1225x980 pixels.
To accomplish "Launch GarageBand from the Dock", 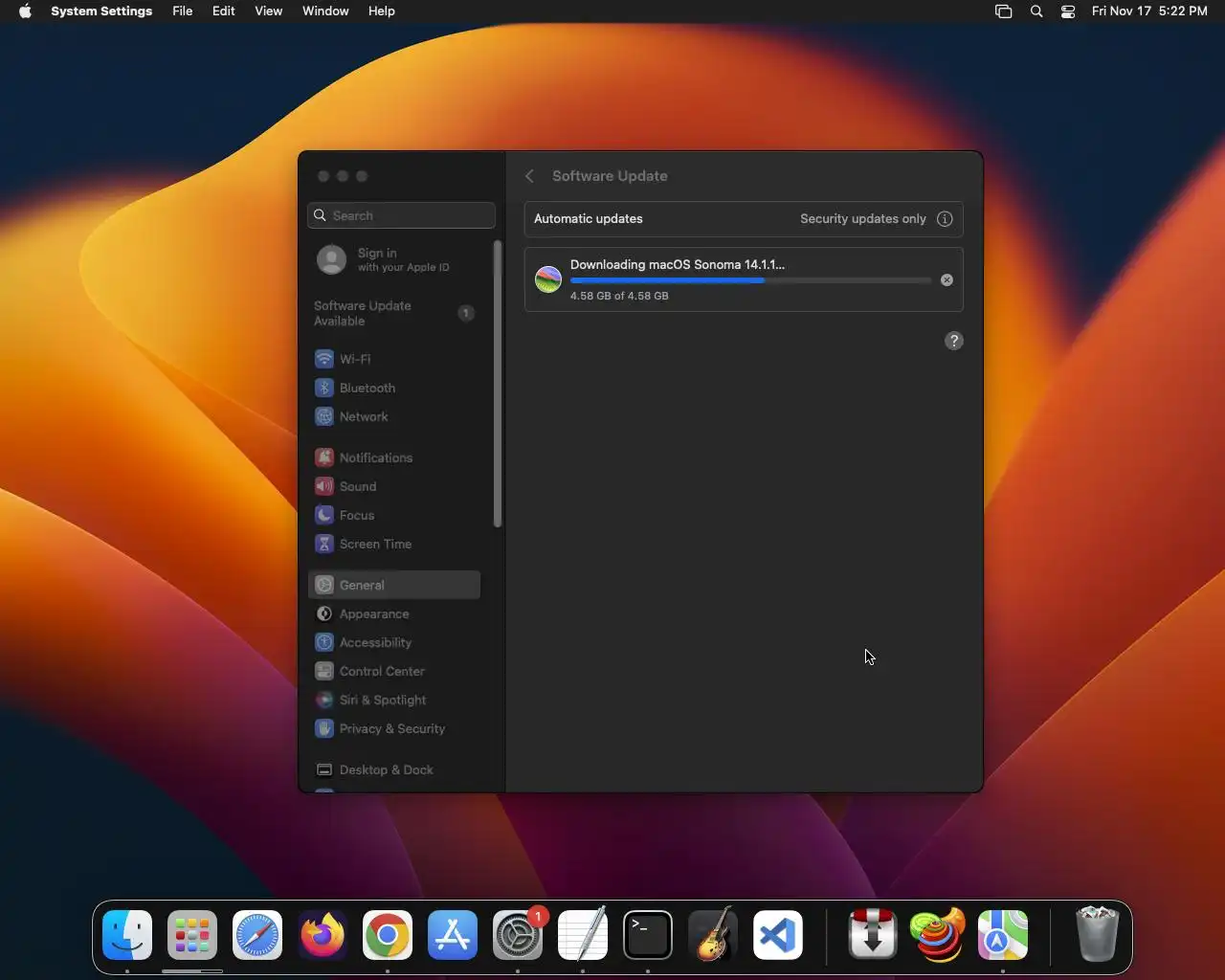I will 713,935.
